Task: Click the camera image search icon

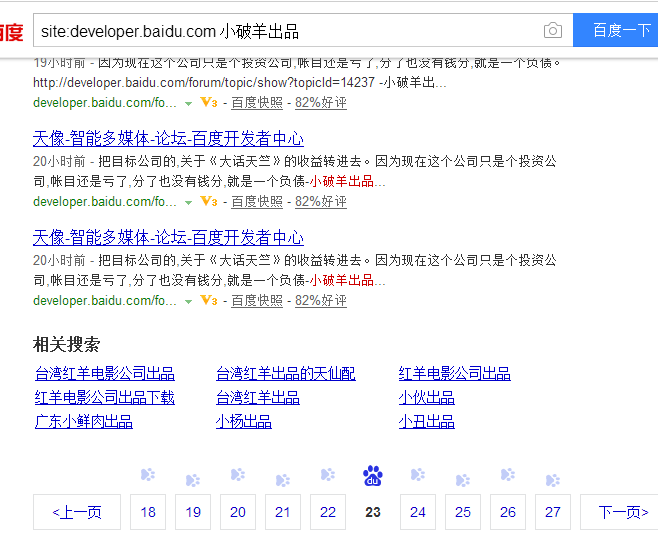Action: pyautogui.click(x=552, y=31)
